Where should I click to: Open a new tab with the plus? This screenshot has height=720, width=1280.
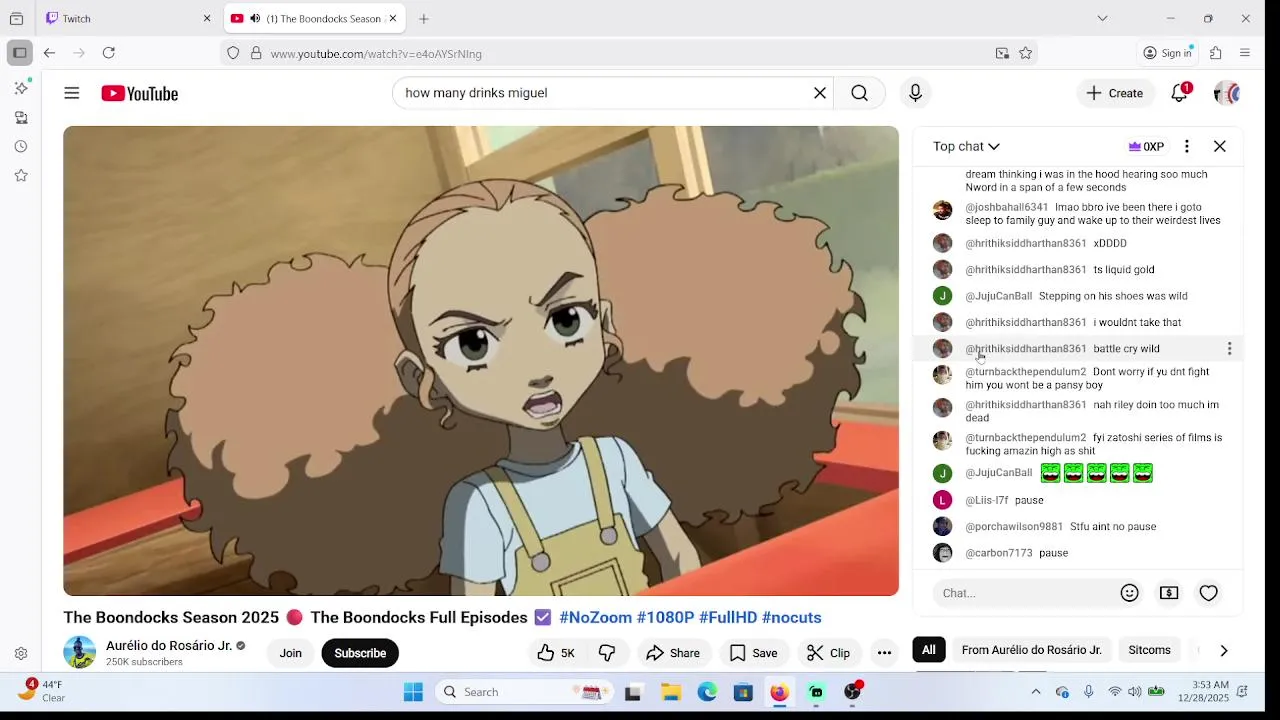tap(424, 18)
